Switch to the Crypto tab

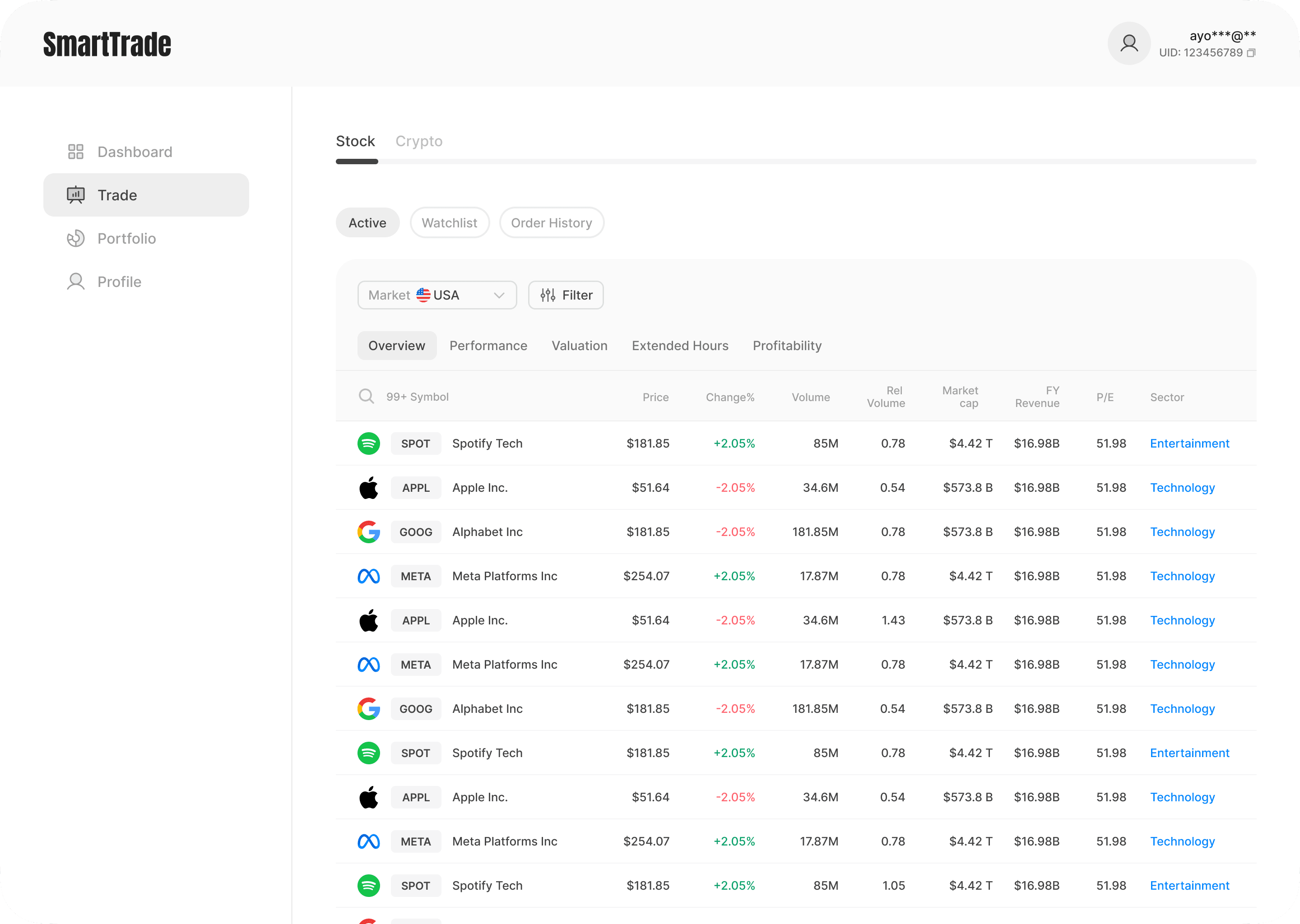coord(419,141)
